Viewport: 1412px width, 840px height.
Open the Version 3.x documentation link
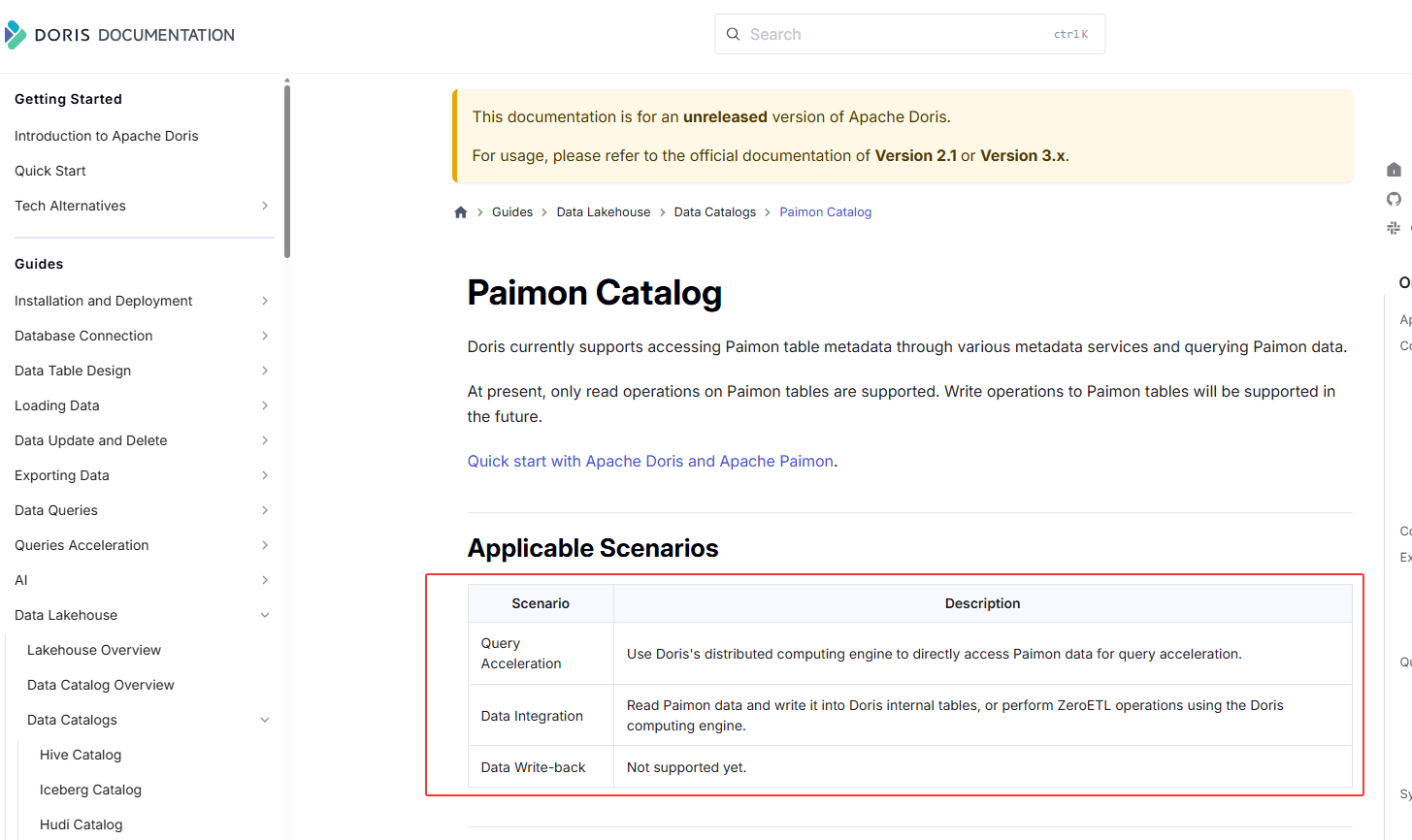point(1023,156)
